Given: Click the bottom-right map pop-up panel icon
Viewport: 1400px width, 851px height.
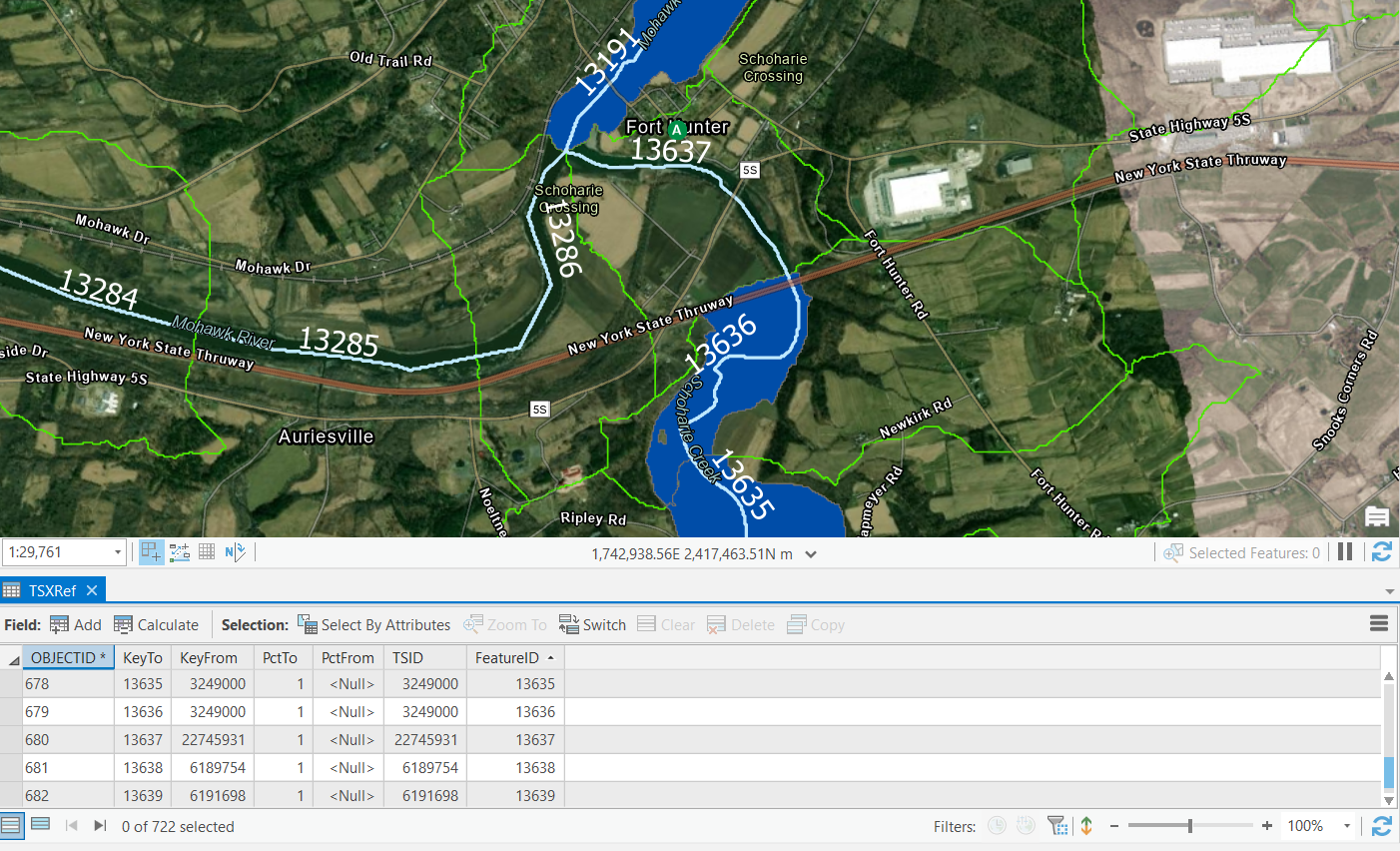Looking at the screenshot, I should (x=1377, y=516).
